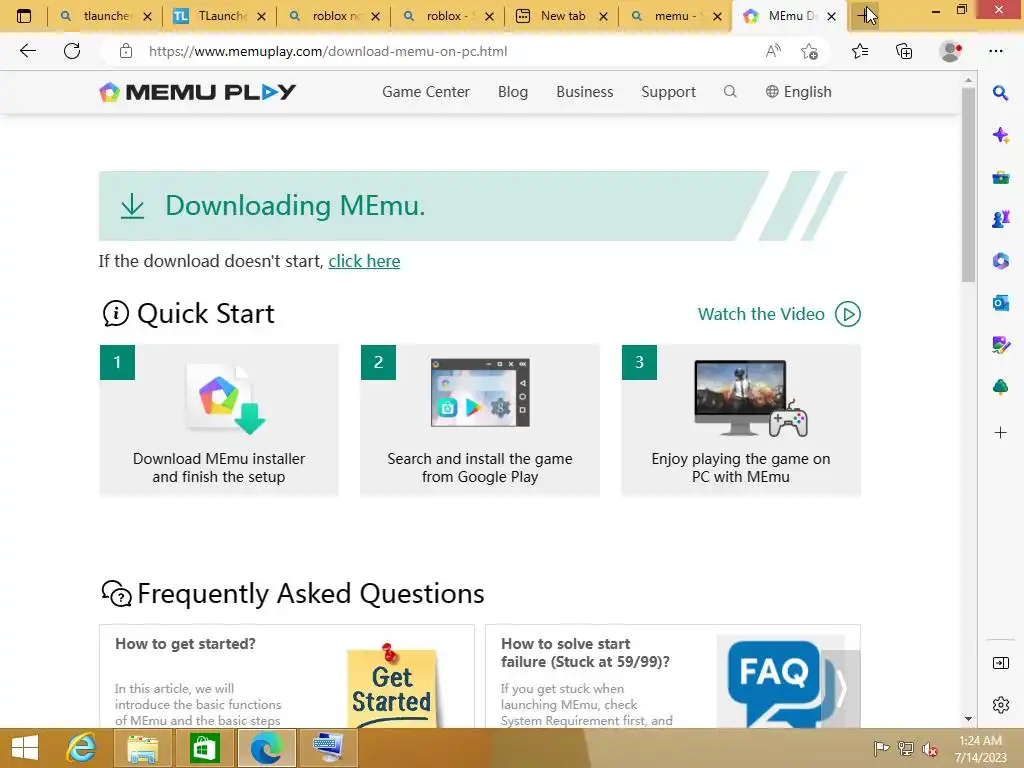Open the sidebar Outlook icon
The image size is (1024, 768).
tap(1000, 302)
